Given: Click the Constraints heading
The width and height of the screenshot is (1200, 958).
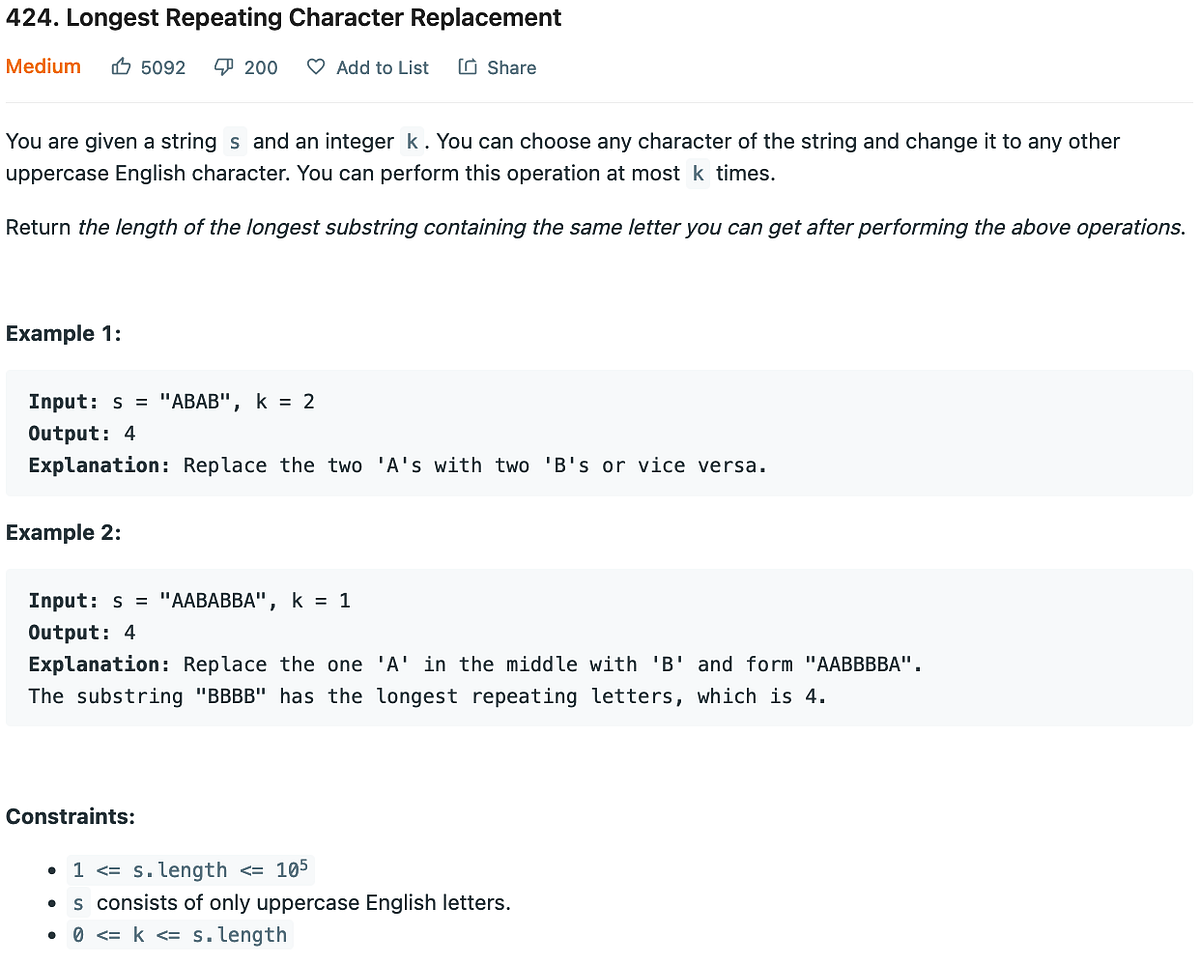Looking at the screenshot, I should click(x=70, y=816).
